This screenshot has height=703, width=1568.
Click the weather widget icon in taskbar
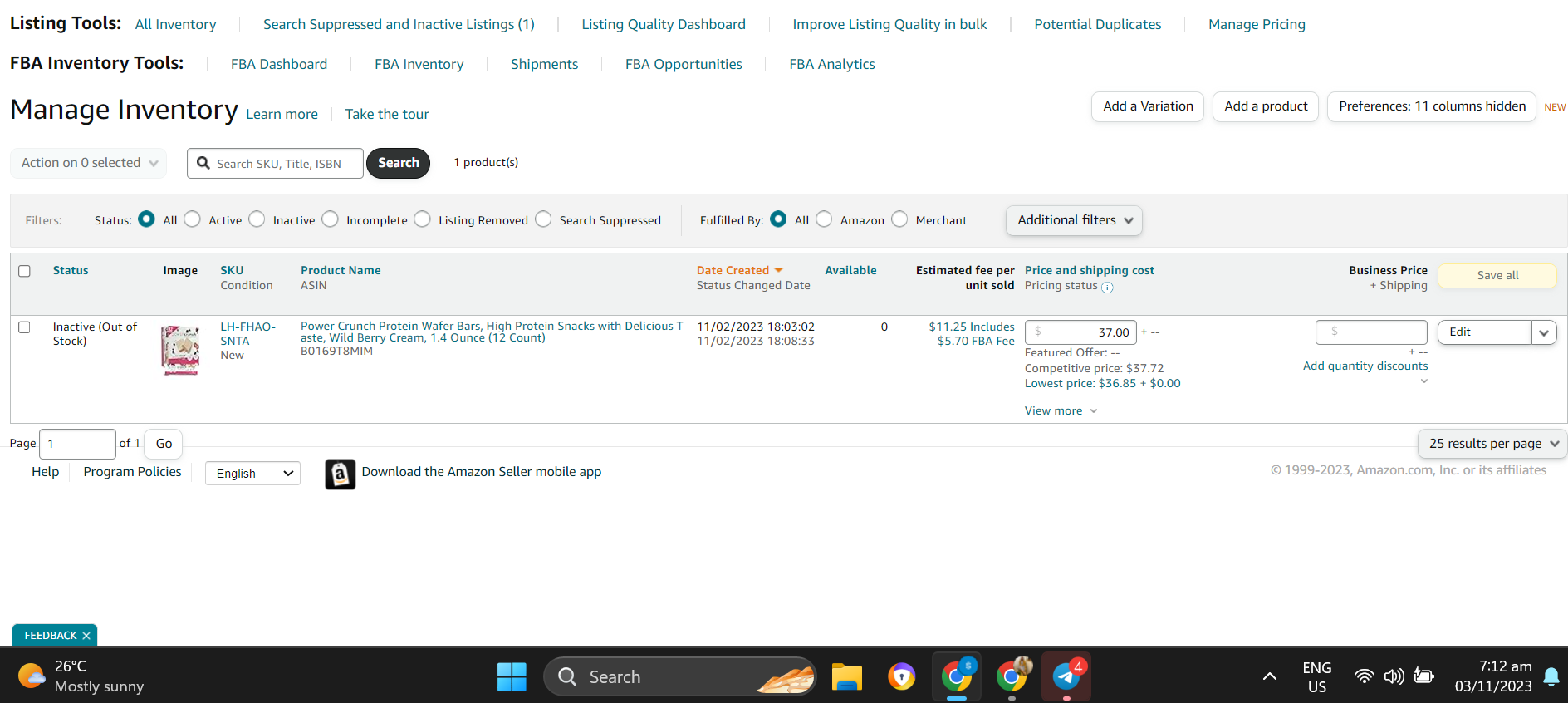pos(32,676)
